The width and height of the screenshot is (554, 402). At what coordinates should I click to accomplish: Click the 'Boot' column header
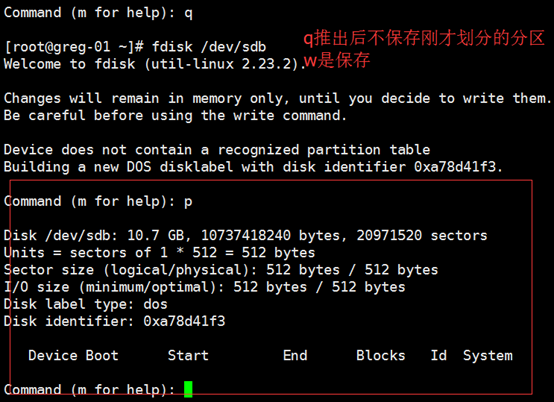[102, 355]
